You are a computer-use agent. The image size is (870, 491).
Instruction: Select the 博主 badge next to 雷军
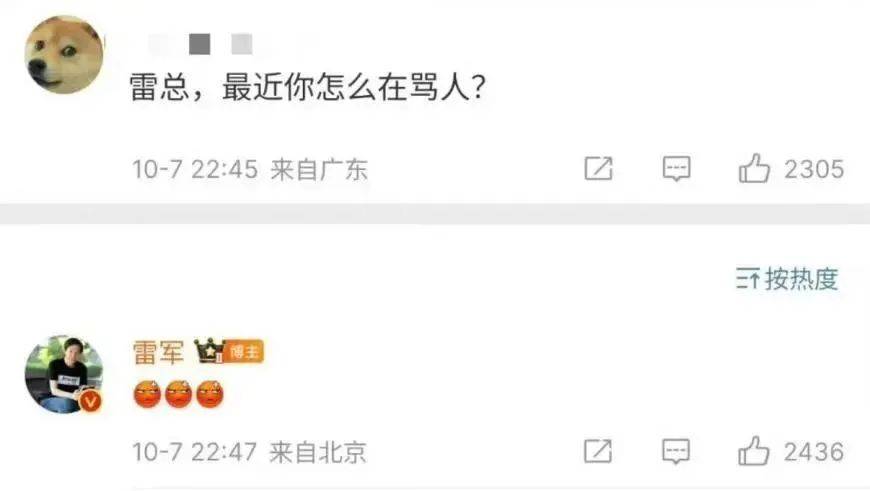(245, 351)
